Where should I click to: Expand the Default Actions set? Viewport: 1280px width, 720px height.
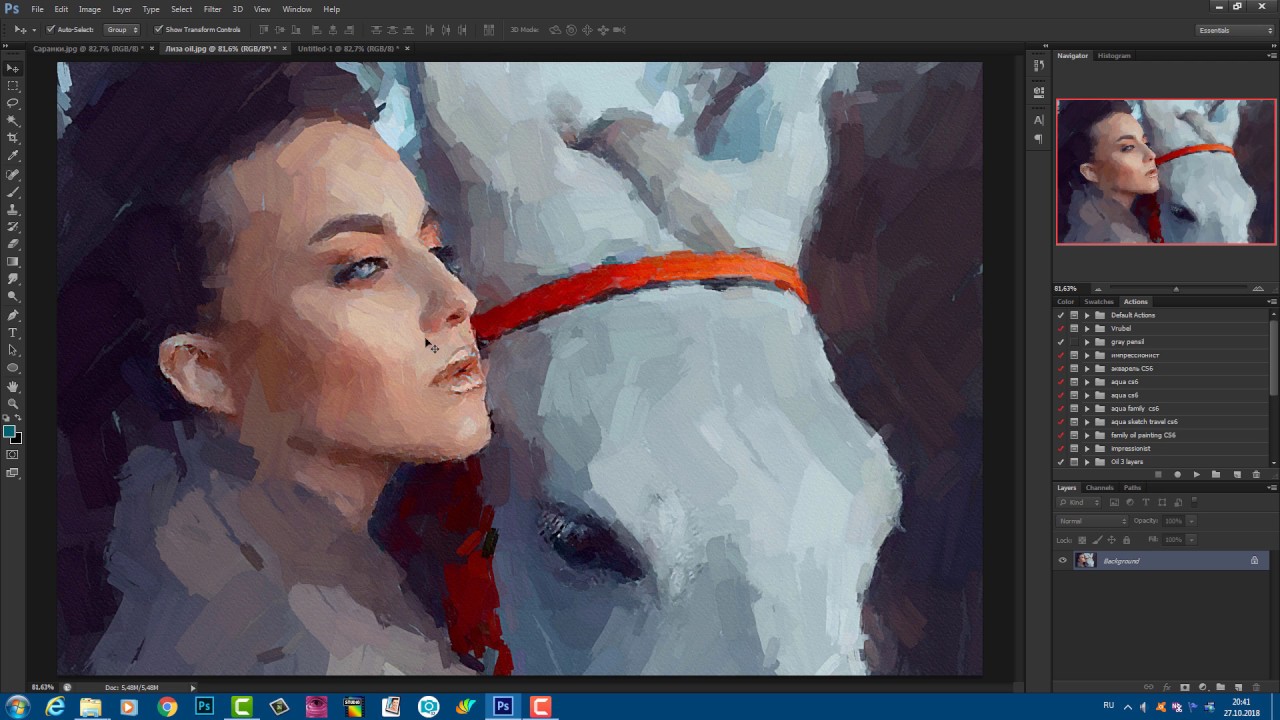coord(1087,315)
